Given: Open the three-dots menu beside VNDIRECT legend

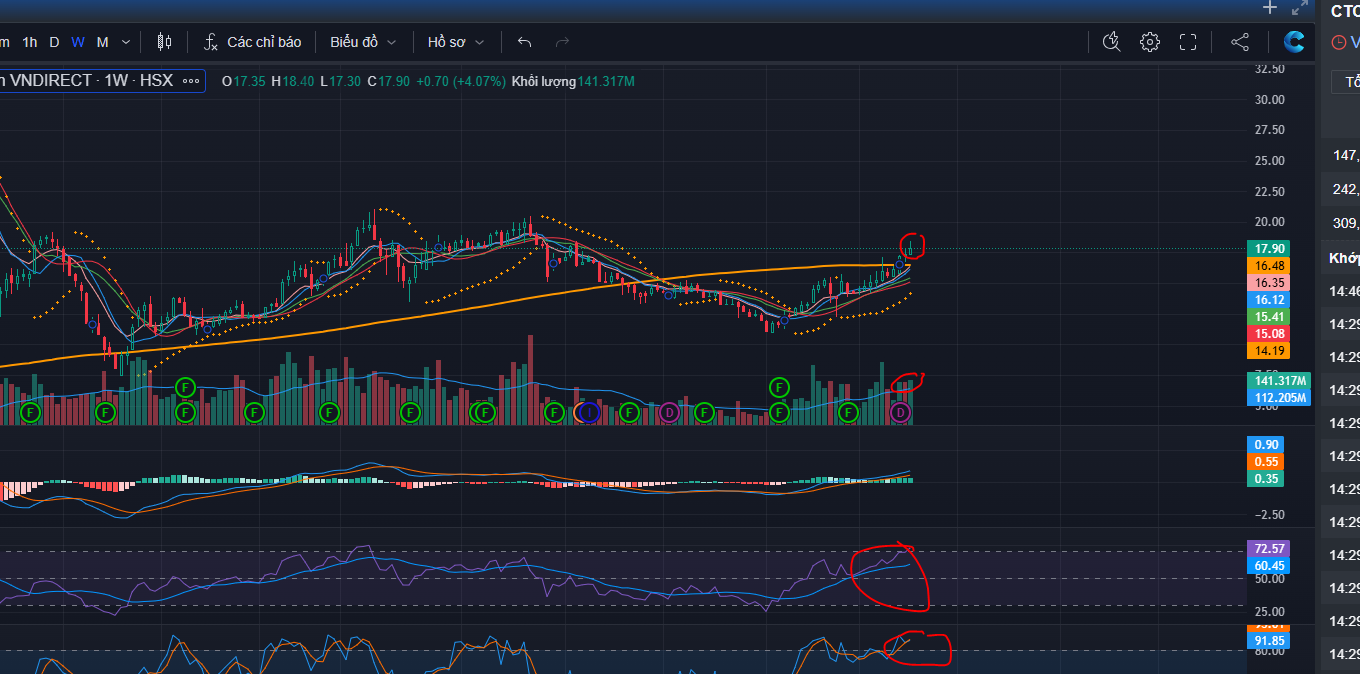Looking at the screenshot, I should coord(190,81).
